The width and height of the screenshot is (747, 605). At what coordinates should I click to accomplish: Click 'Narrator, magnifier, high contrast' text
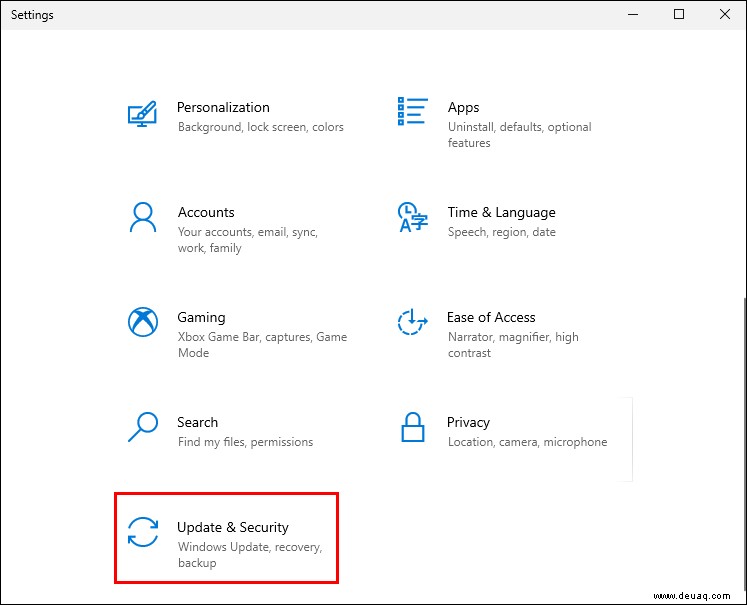click(x=513, y=345)
